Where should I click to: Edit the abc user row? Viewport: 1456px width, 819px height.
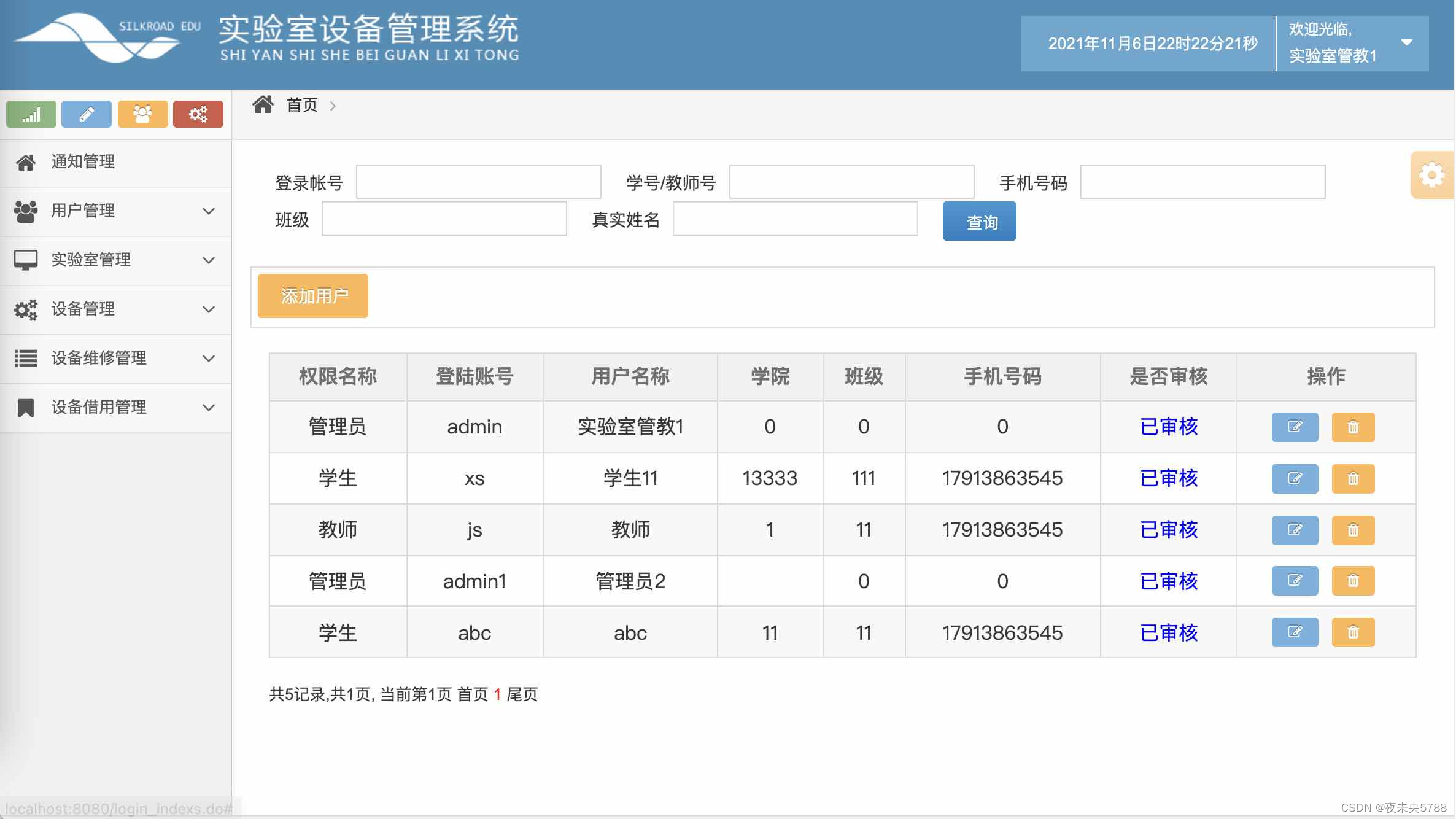tap(1294, 632)
